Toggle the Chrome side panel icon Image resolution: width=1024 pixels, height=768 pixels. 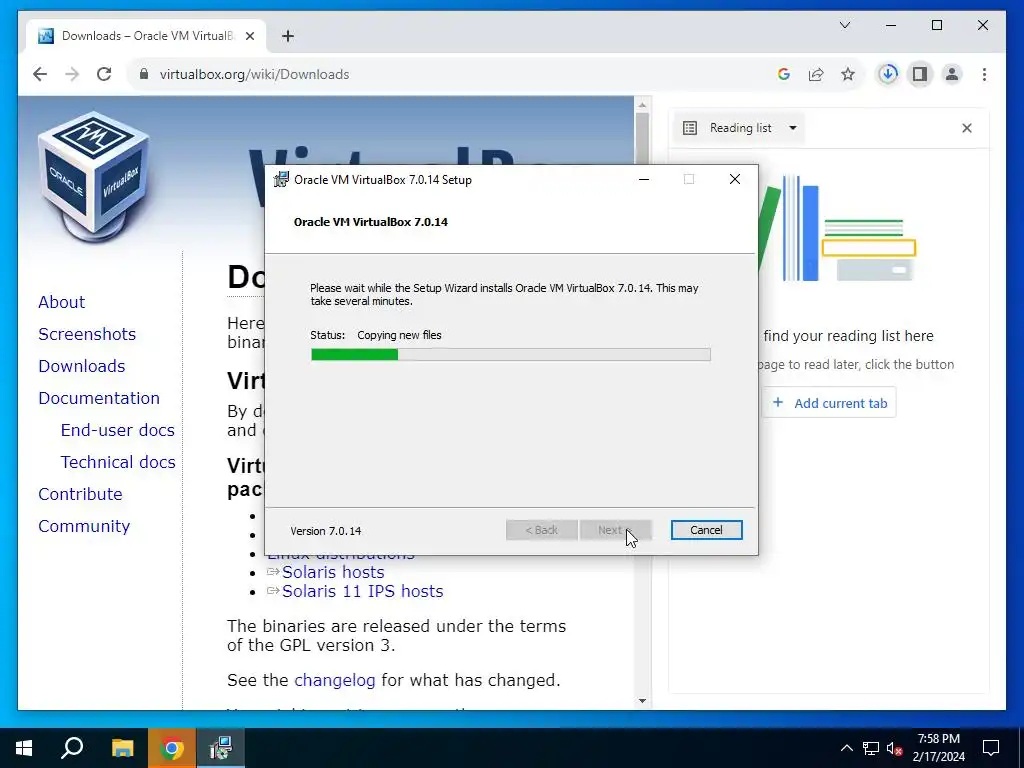click(920, 74)
